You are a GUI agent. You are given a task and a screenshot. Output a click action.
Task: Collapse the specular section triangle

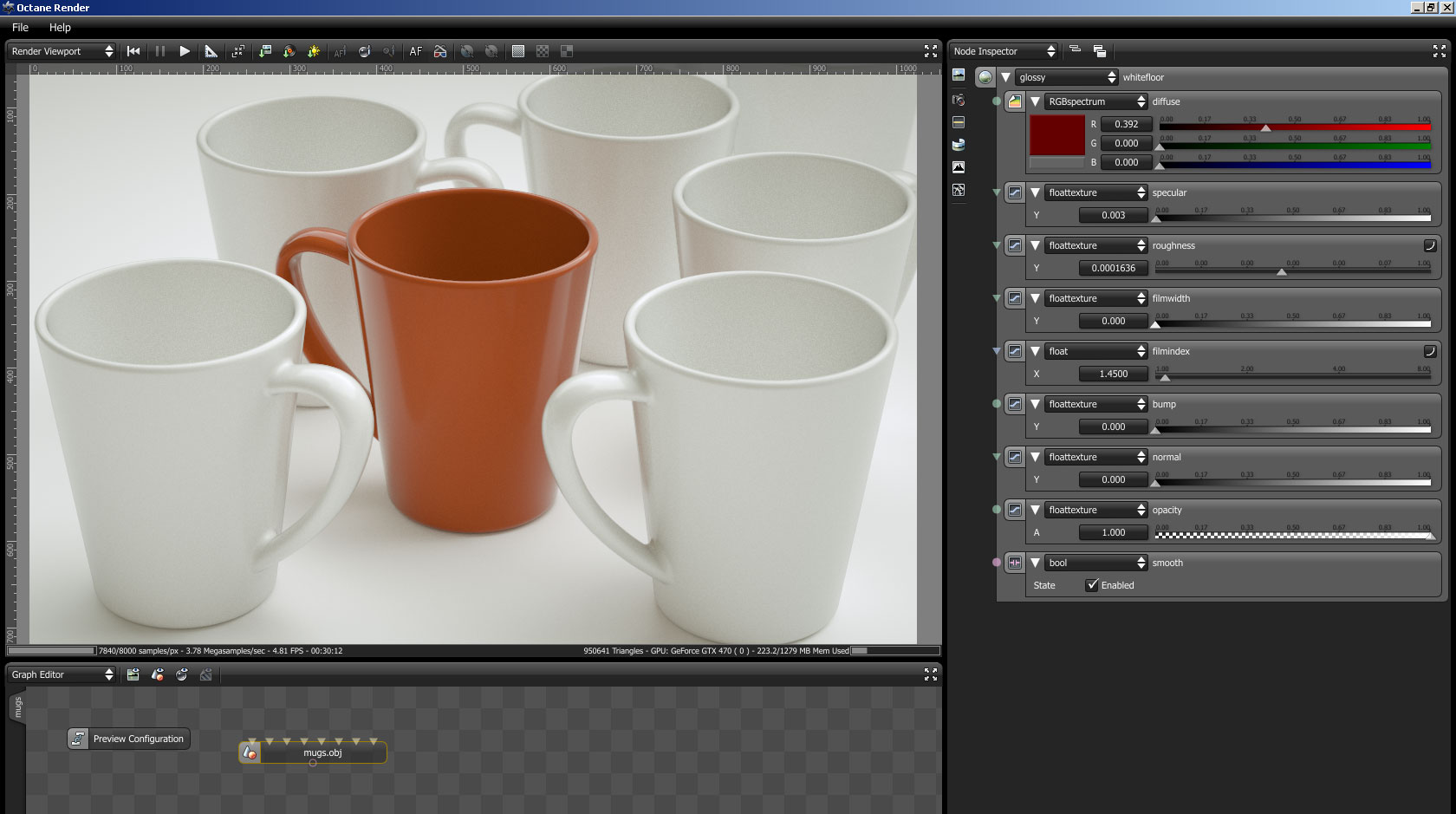tap(1035, 192)
